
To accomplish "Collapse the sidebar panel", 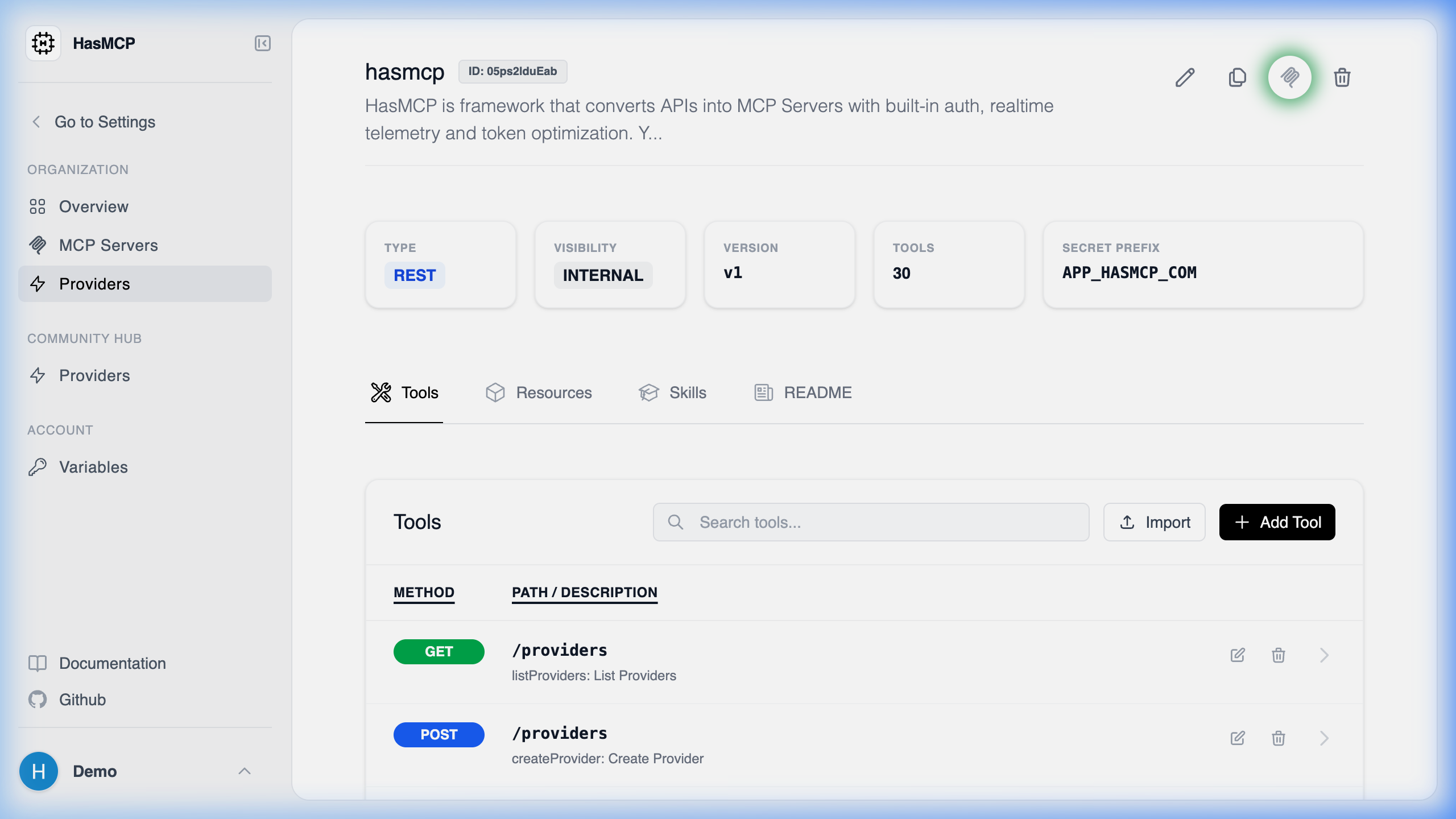I will (262, 43).
